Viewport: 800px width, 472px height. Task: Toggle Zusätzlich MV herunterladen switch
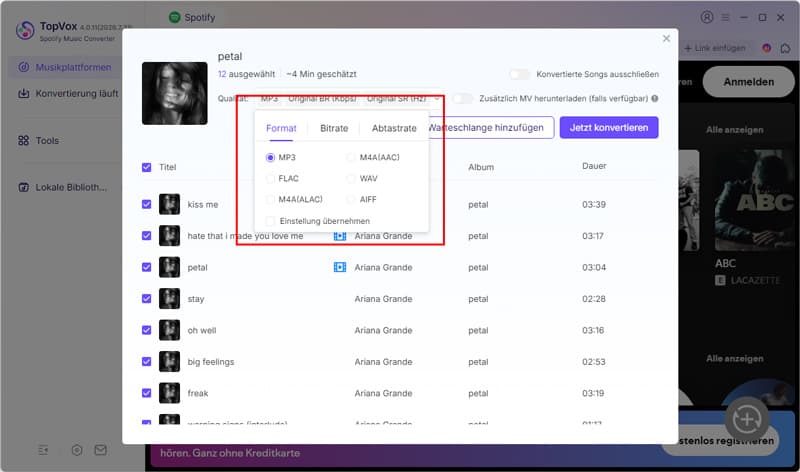click(463, 98)
